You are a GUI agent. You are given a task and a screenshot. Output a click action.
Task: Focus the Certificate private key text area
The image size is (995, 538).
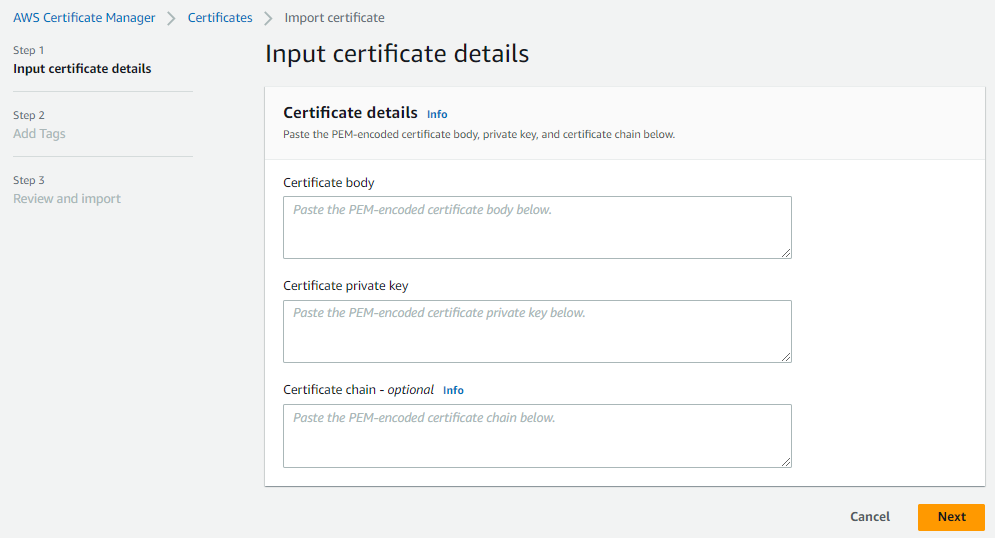pos(537,331)
